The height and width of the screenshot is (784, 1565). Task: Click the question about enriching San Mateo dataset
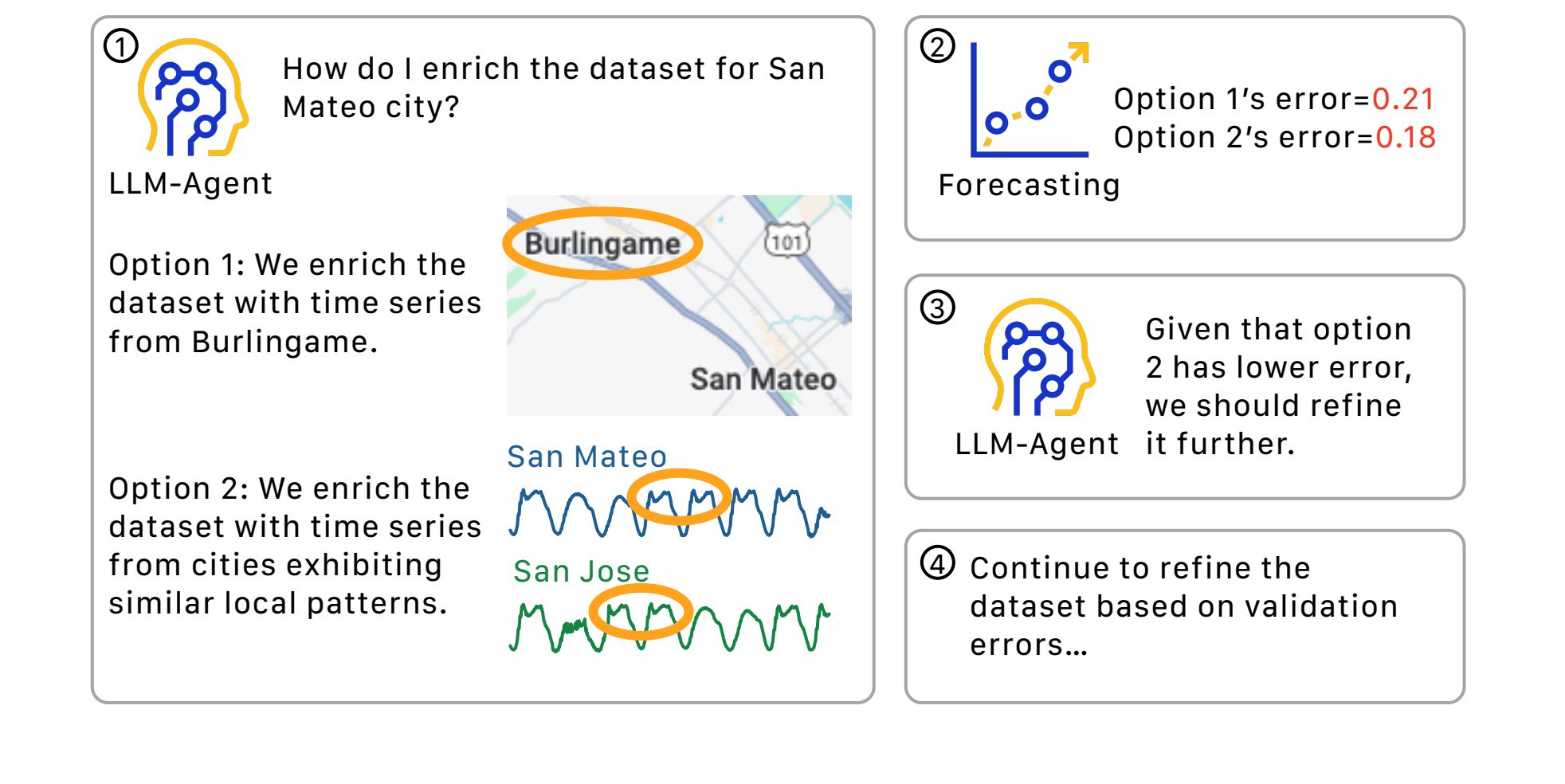(x=554, y=88)
